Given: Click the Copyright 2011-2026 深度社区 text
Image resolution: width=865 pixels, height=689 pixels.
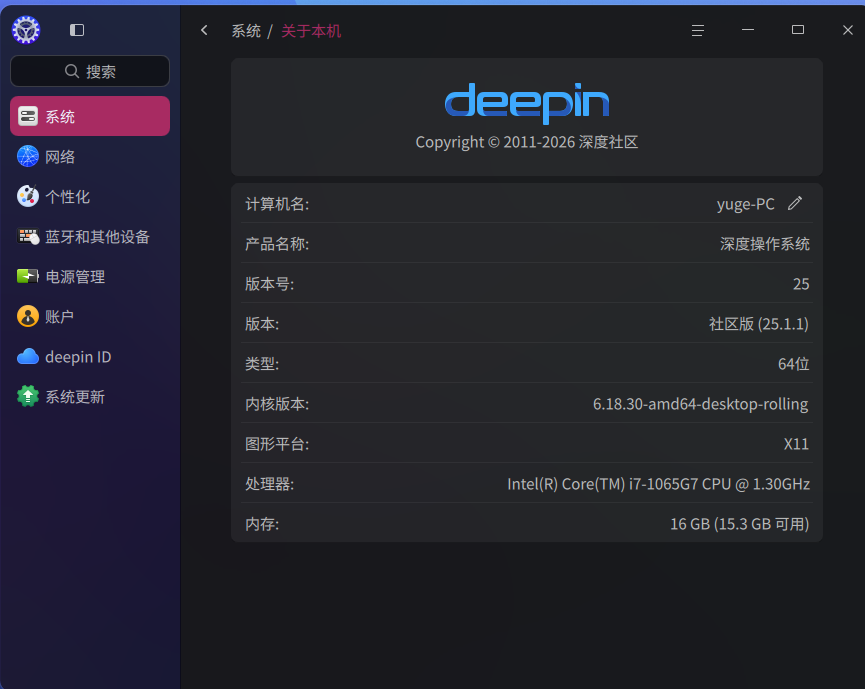Looking at the screenshot, I should click(527, 142).
